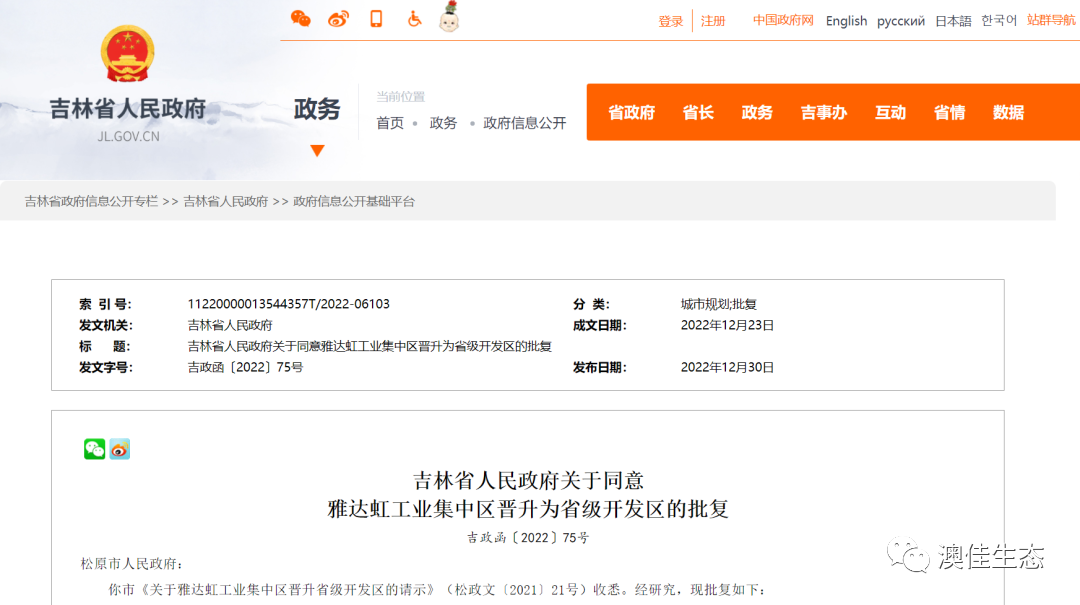This screenshot has height=605, width=1080.
Task: Navigate to 政府信息公开 breadcrumb item
Action: click(x=524, y=123)
